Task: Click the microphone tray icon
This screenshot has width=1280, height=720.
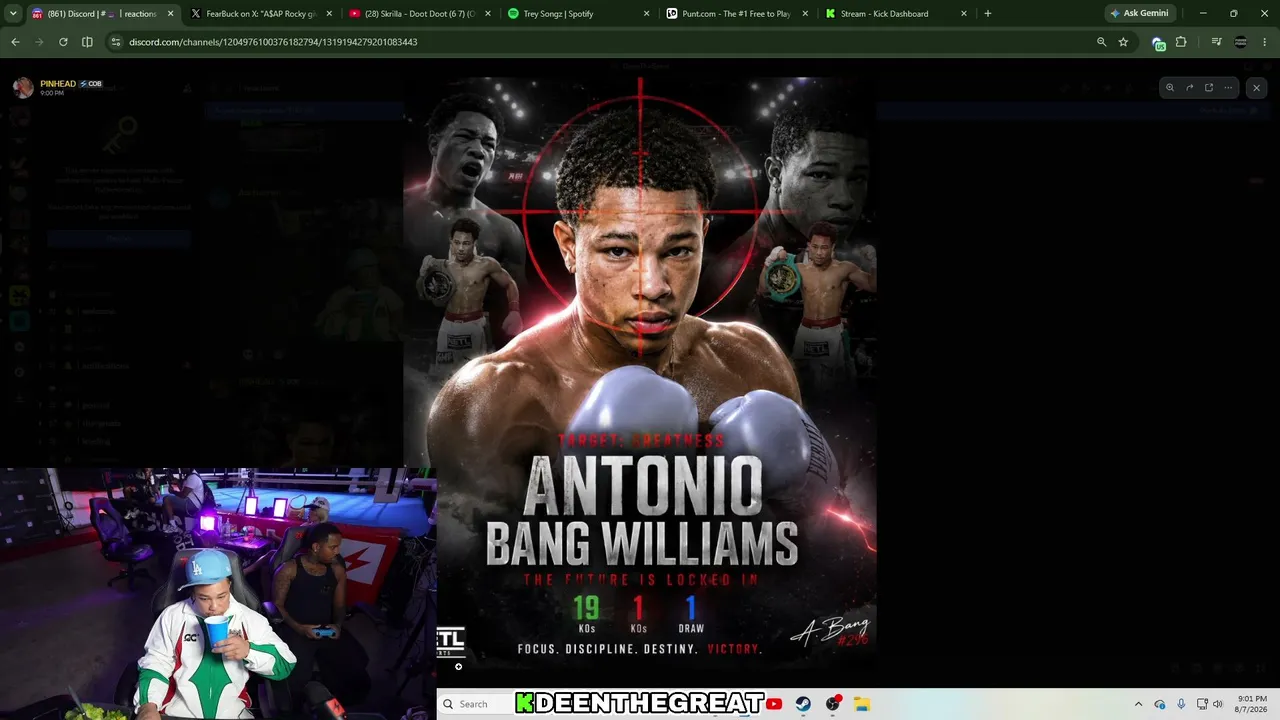Action: [x=1181, y=704]
